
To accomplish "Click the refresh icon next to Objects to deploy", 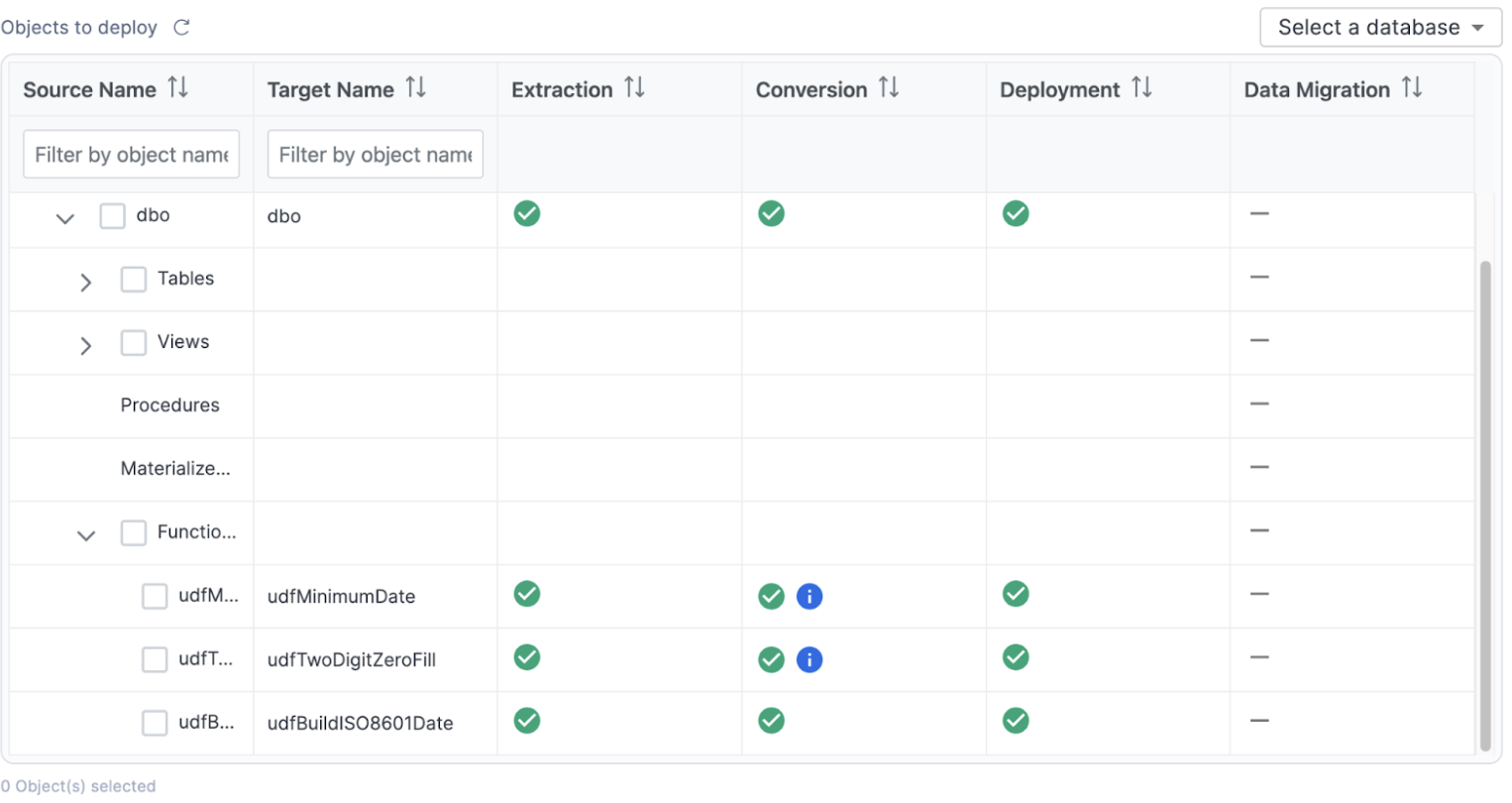I will click(x=181, y=27).
